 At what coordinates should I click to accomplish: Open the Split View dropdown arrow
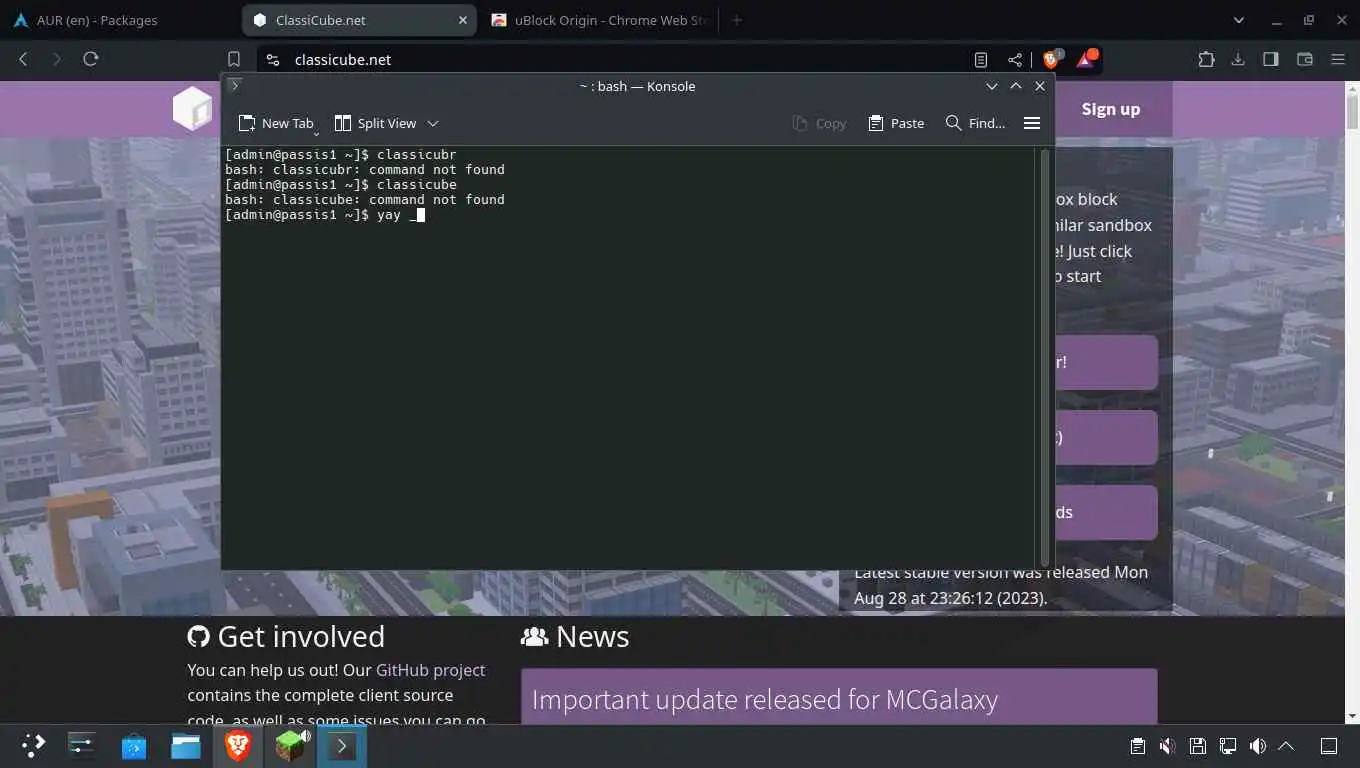coord(433,123)
